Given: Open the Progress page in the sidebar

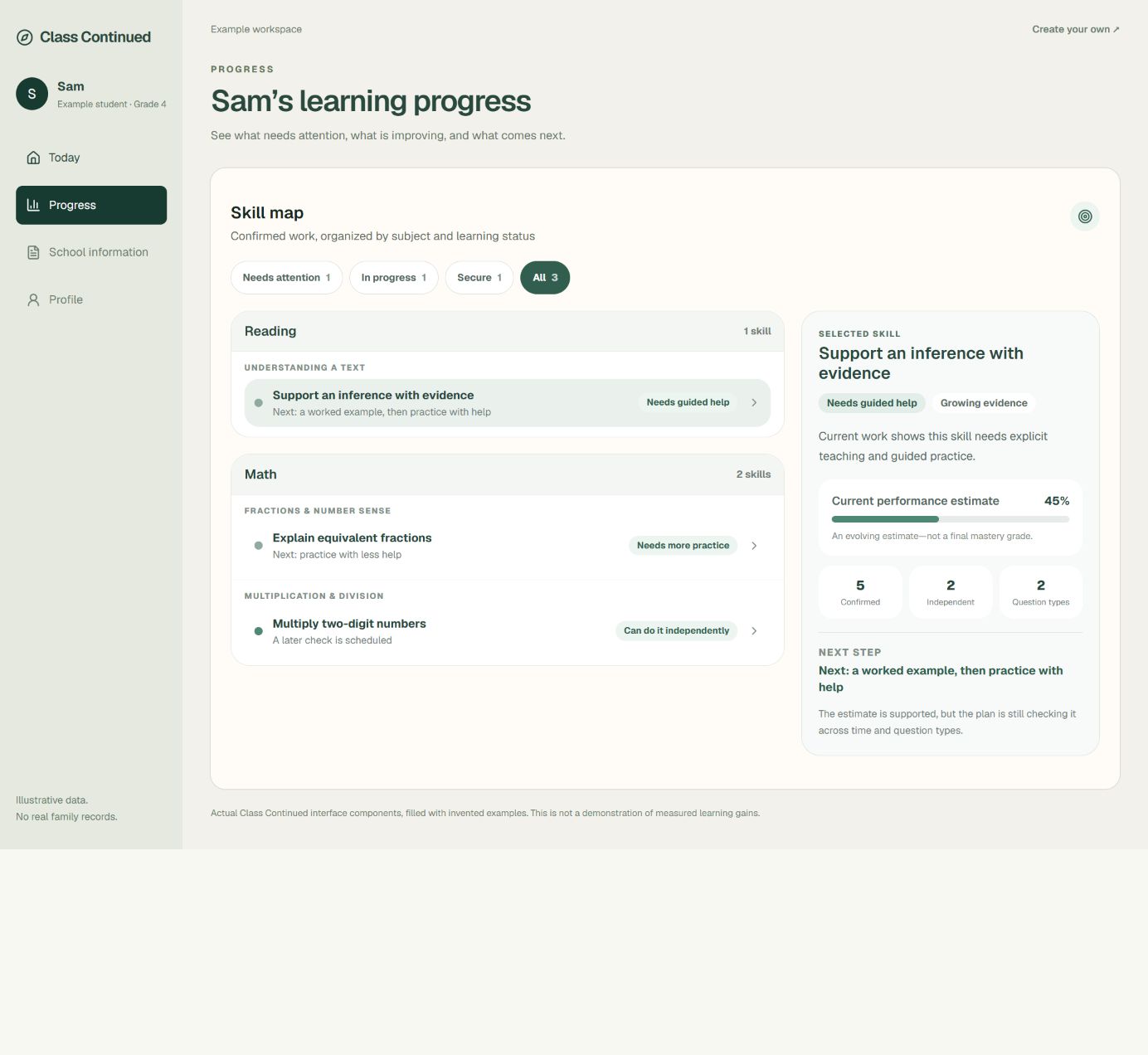Looking at the screenshot, I should coord(91,205).
